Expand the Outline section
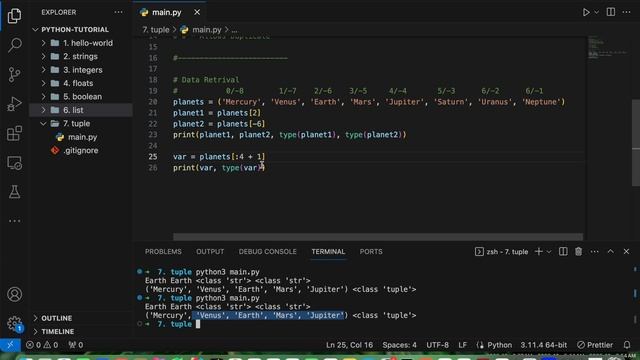 pyautogui.click(x=81, y=318)
